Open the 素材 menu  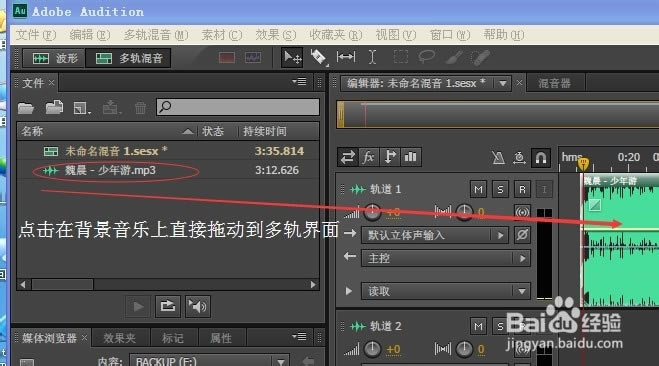coord(221,34)
